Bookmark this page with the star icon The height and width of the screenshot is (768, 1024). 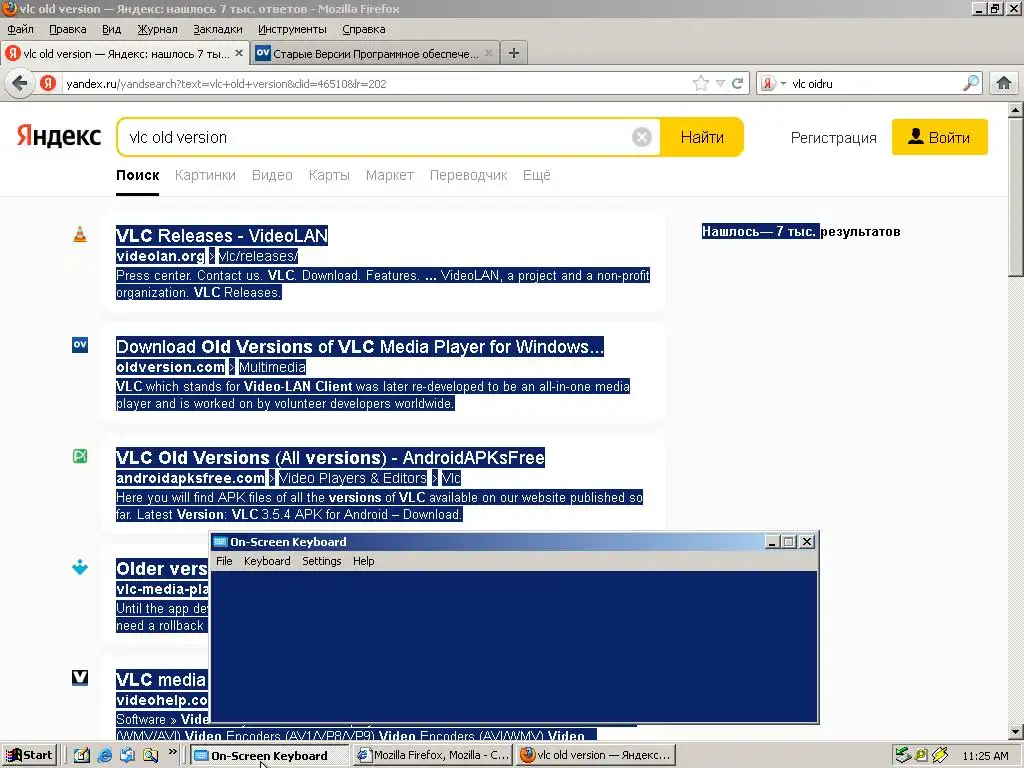coord(701,84)
